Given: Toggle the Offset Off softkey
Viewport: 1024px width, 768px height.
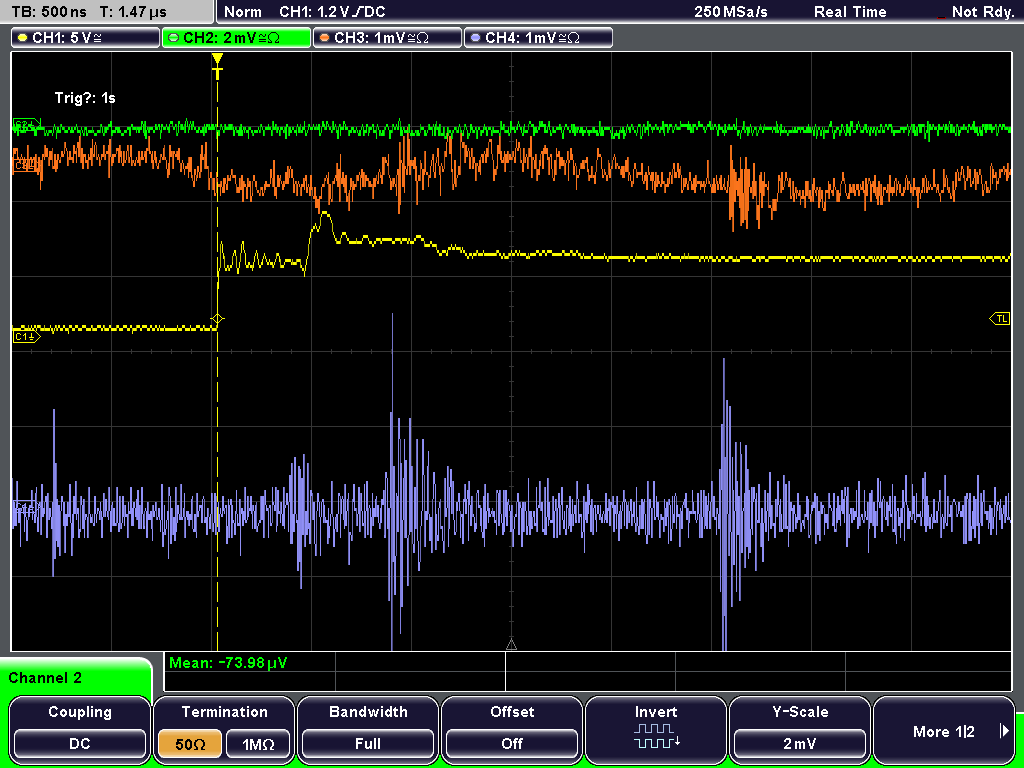Looking at the screenshot, I should 512,729.
